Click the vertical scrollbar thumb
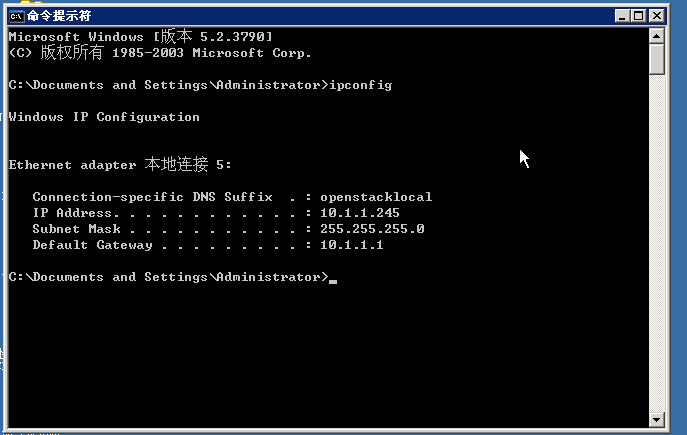Viewport: 687px width, 435px height. 656,59
